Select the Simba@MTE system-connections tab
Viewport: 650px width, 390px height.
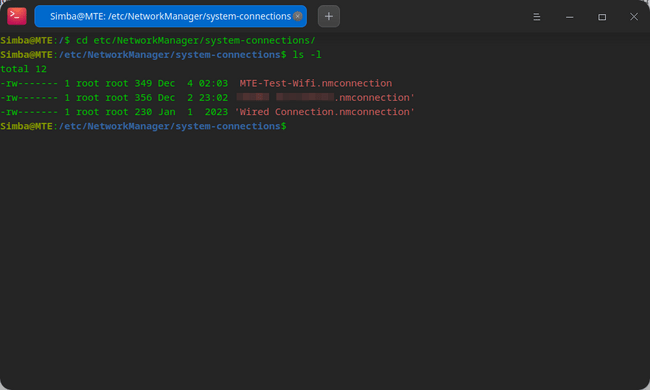[170, 16]
